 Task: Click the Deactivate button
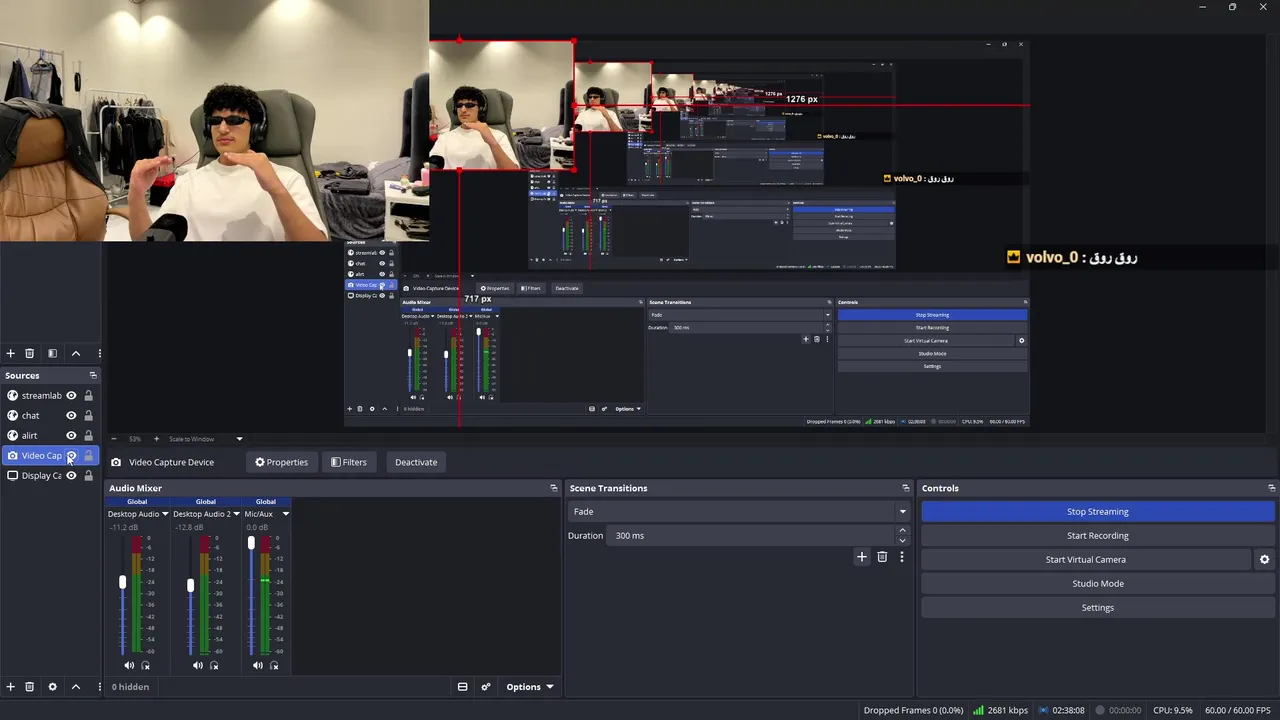pos(416,462)
